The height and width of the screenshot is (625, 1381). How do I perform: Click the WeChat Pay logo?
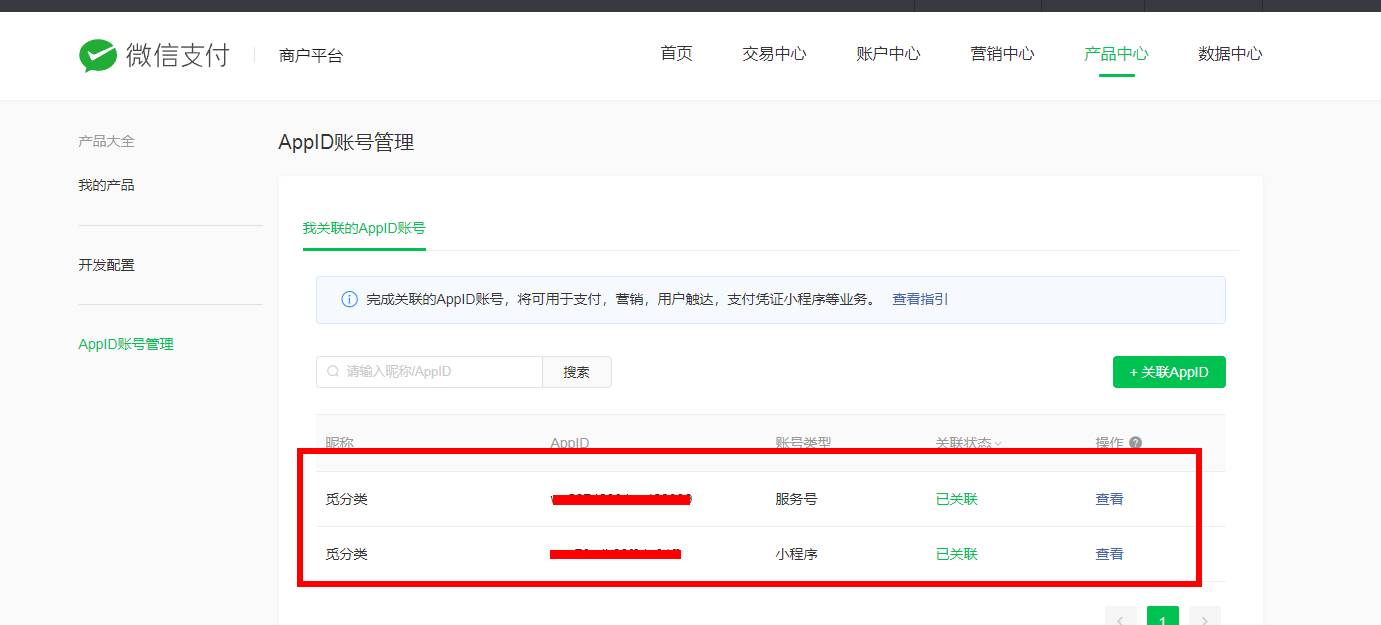pos(154,55)
